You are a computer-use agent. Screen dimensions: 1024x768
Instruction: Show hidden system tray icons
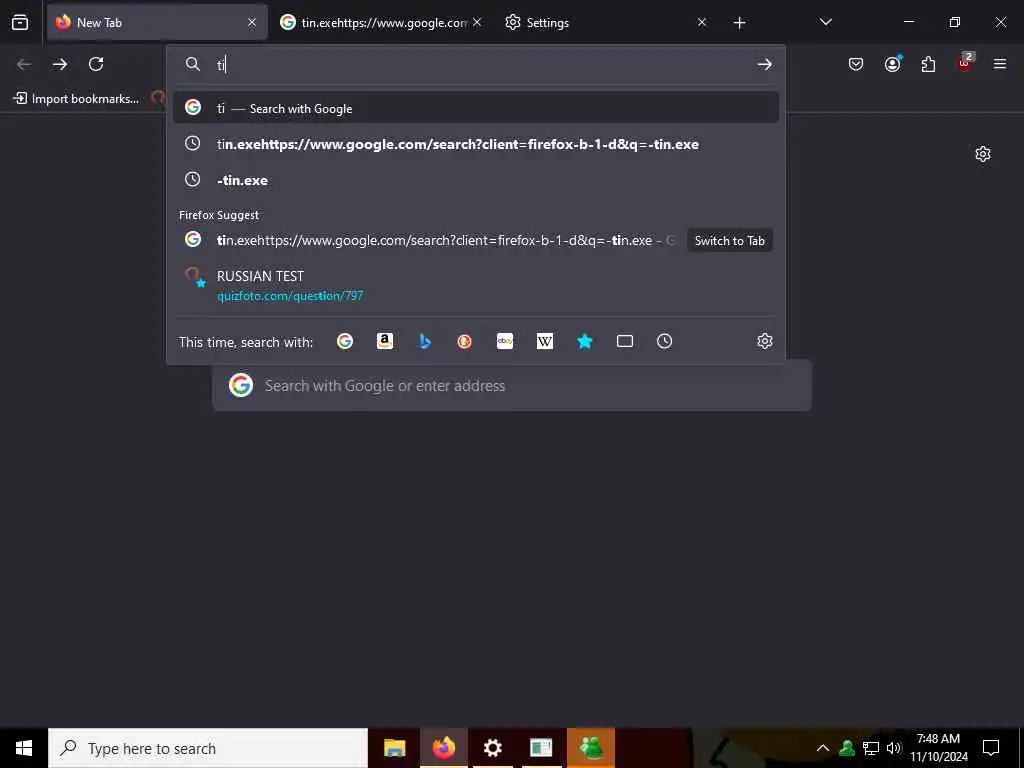[823, 748]
